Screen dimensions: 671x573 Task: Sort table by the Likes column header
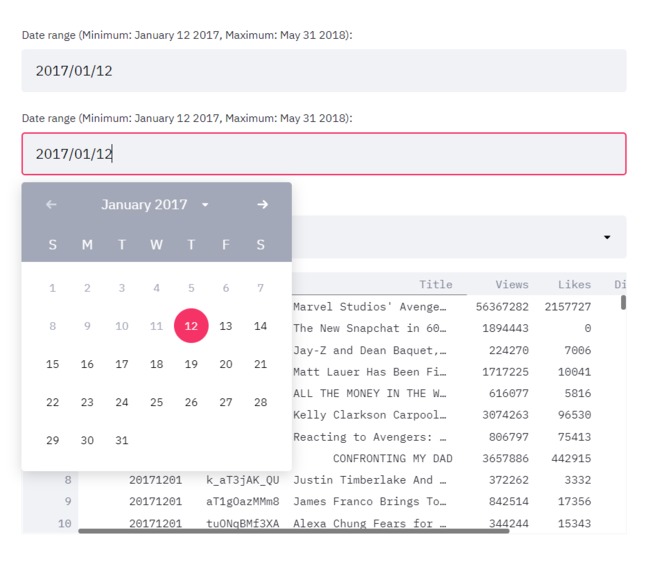(x=574, y=285)
